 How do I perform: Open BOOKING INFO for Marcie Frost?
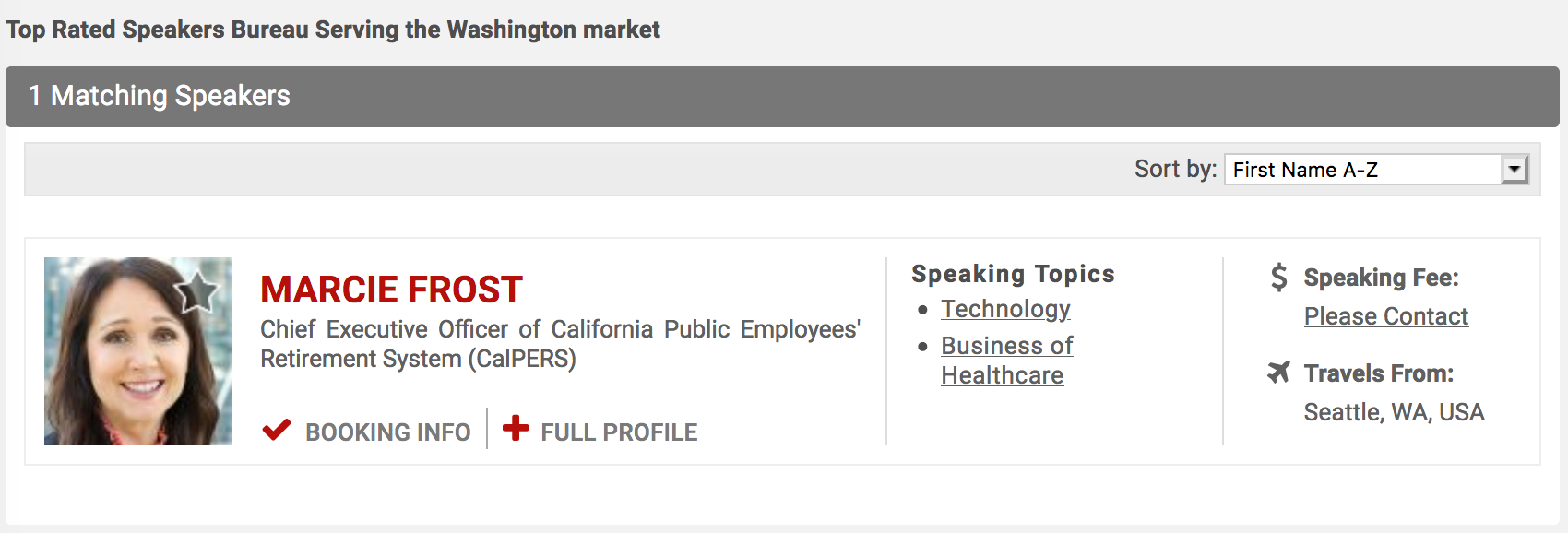tap(387, 432)
